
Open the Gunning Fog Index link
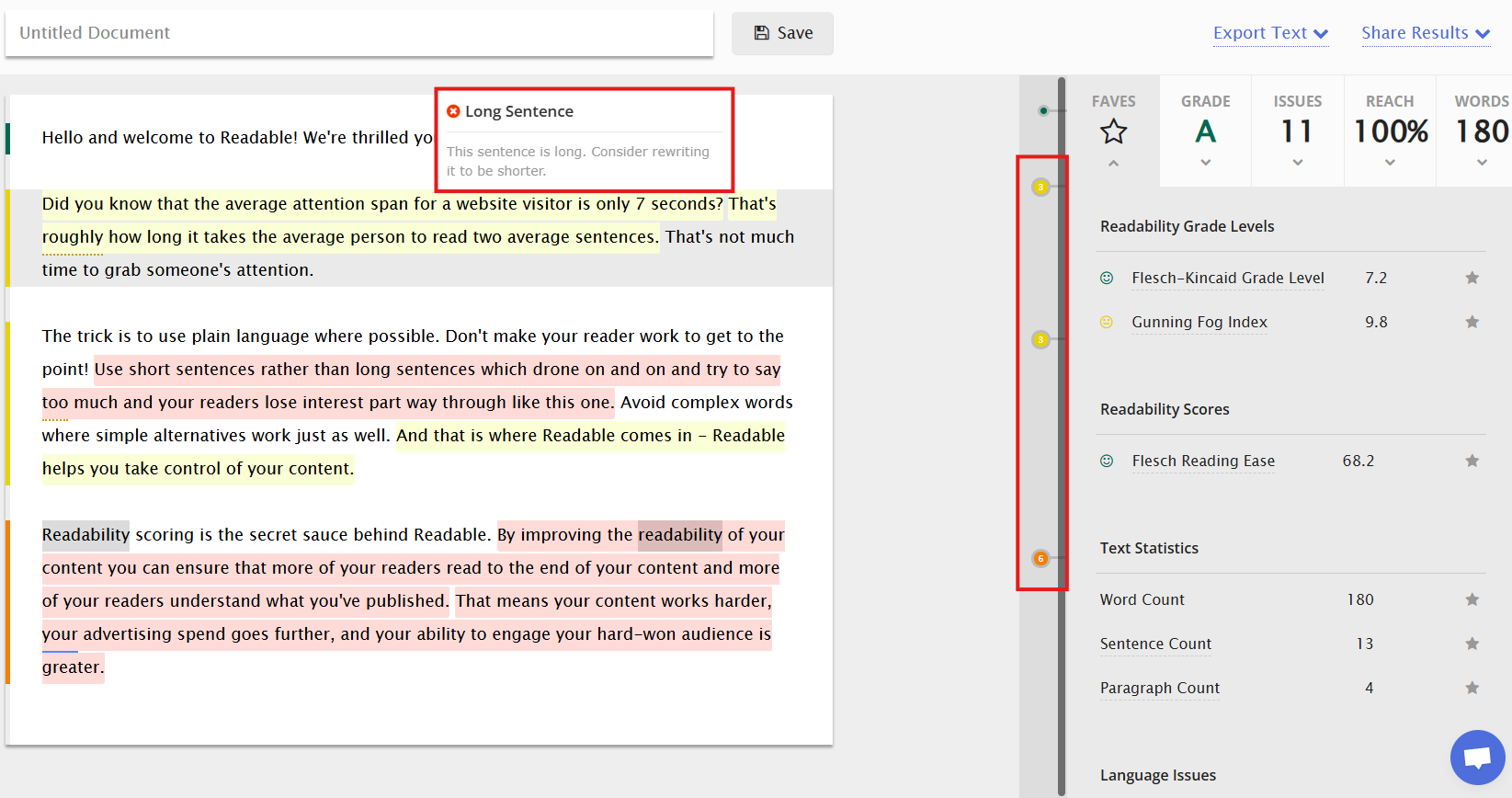(1199, 322)
